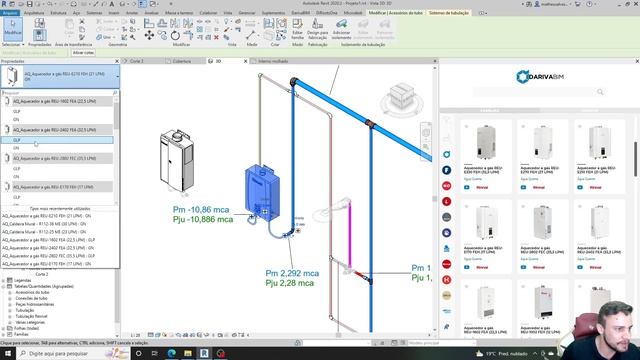Click the help question mark icon in title bar
640x360 pixels.
(589, 4)
